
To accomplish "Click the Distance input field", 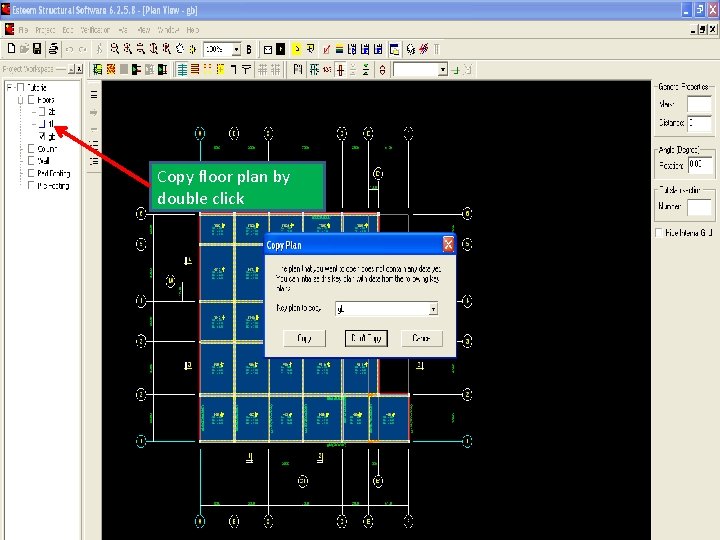I will coord(699,123).
